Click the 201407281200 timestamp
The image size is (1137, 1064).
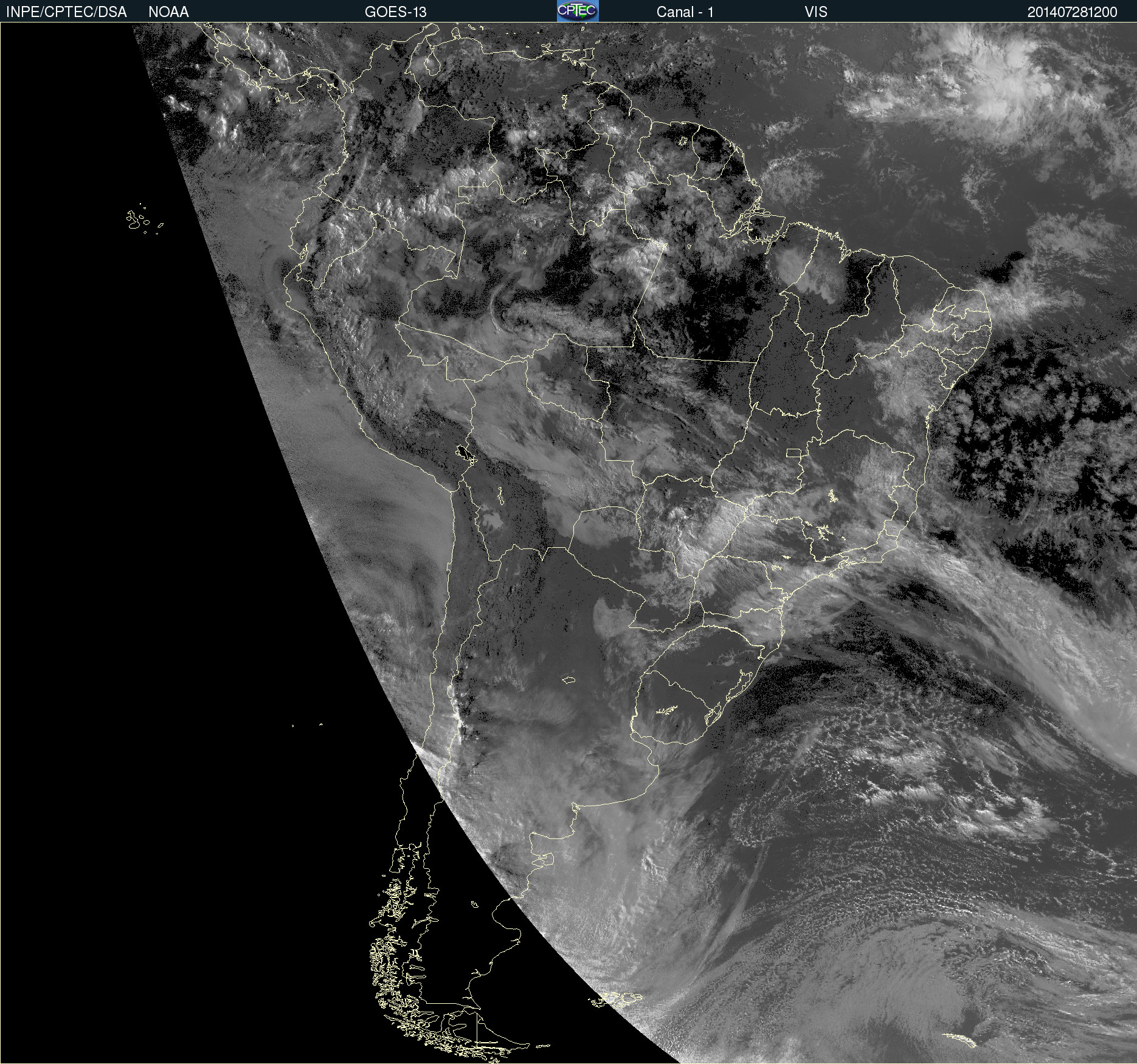click(x=1073, y=12)
